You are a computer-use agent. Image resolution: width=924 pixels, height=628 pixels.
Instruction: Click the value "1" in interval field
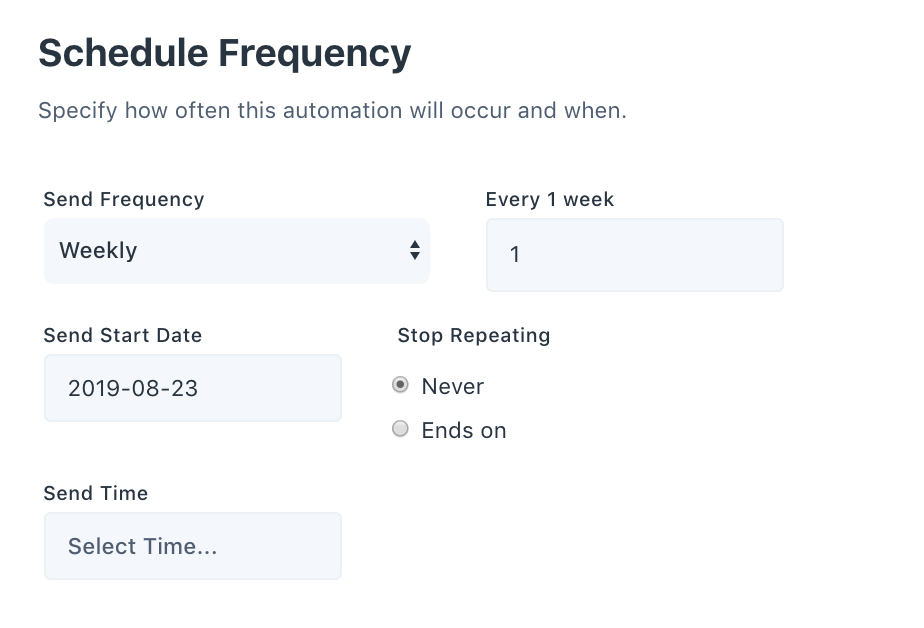(x=515, y=255)
